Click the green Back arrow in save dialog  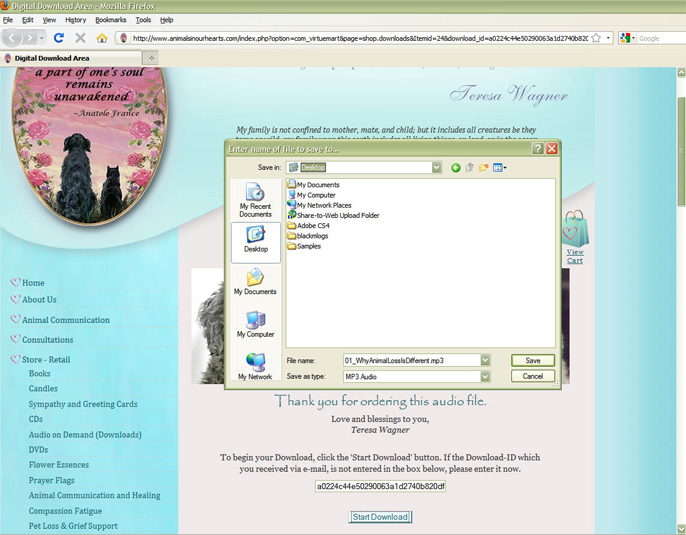click(x=456, y=168)
